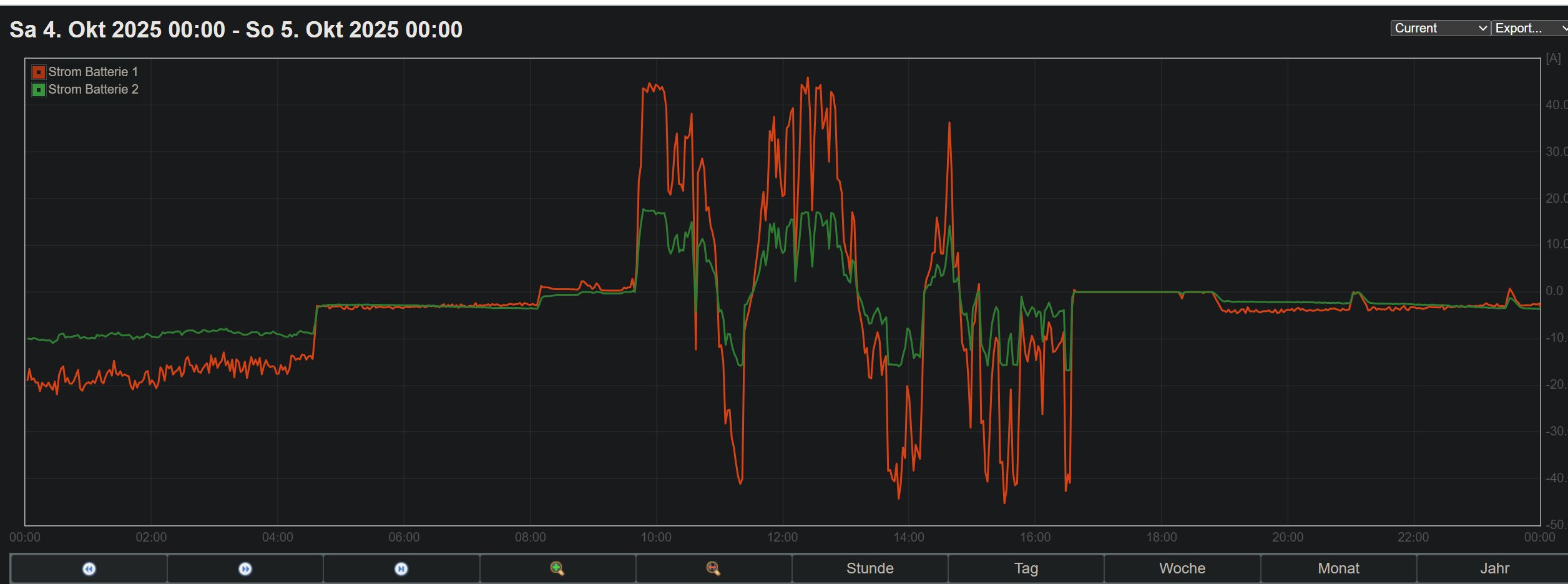Select the Jahr time range
This screenshot has height=584, width=1568.
pos(1494,568)
